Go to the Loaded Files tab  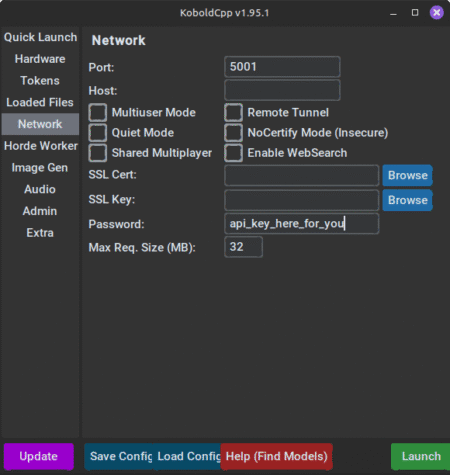point(40,102)
